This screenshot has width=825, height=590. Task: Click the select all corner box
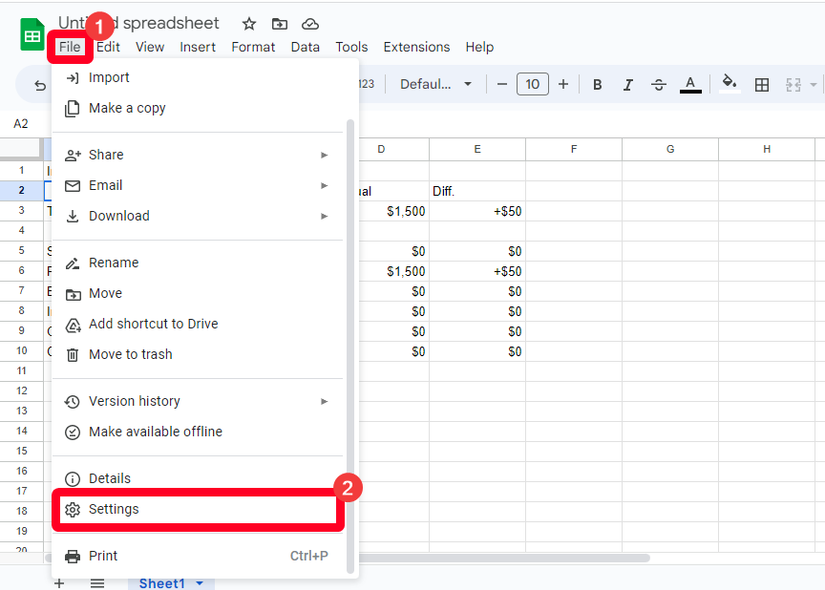tap(21, 149)
